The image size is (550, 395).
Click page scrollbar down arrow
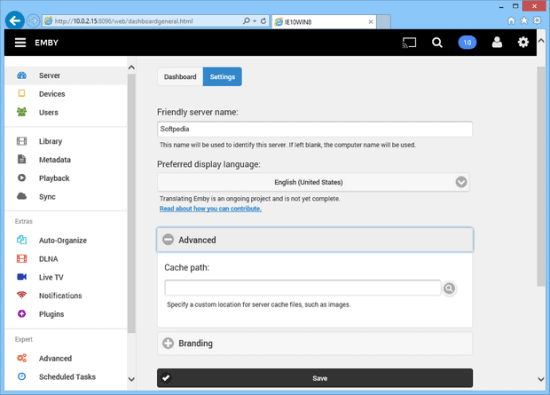[x=541, y=379]
